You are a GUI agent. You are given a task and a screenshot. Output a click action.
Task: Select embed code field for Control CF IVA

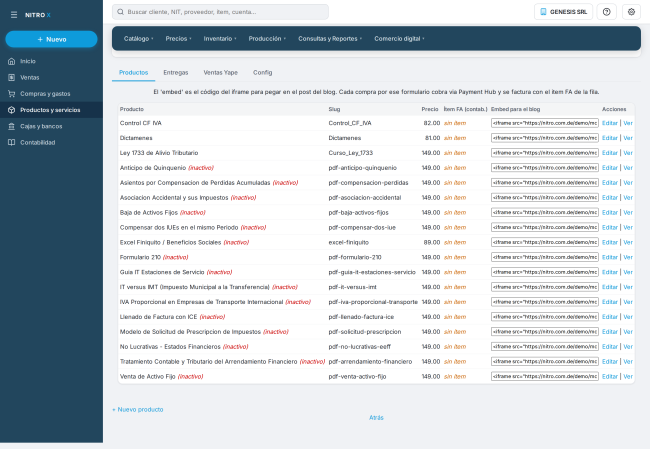pyautogui.click(x=545, y=123)
